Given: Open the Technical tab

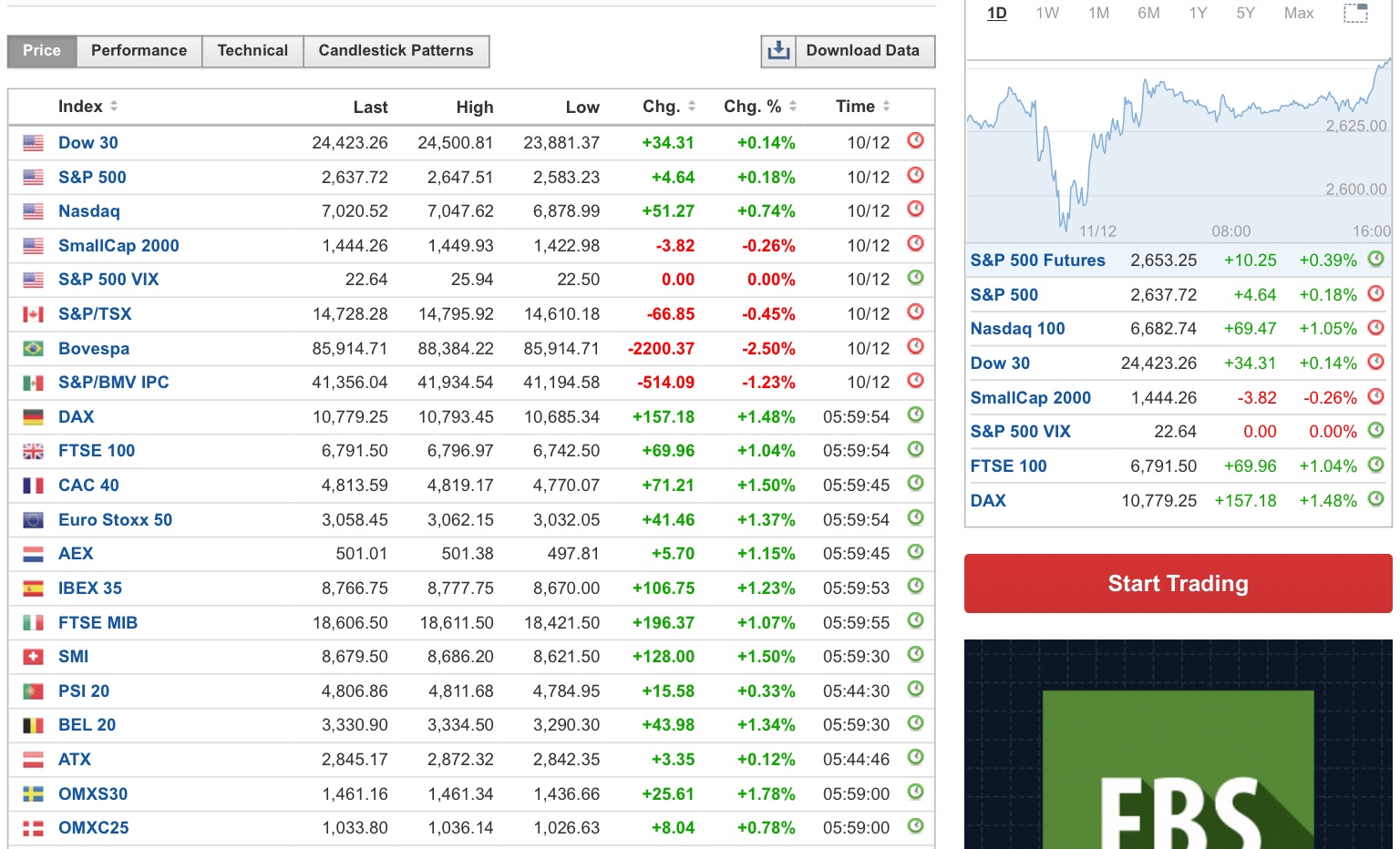Looking at the screenshot, I should pyautogui.click(x=252, y=51).
